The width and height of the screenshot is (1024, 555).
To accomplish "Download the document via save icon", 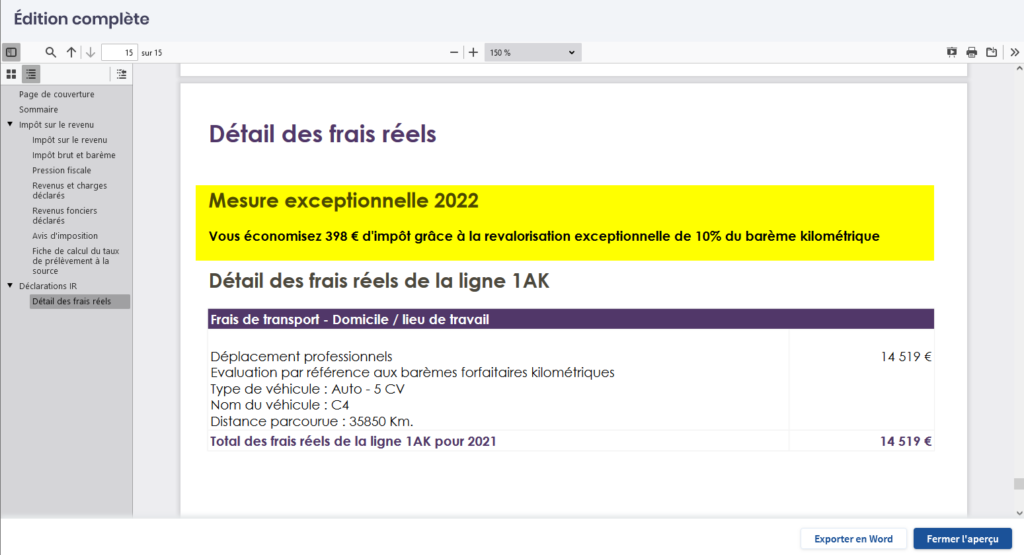I will point(991,52).
